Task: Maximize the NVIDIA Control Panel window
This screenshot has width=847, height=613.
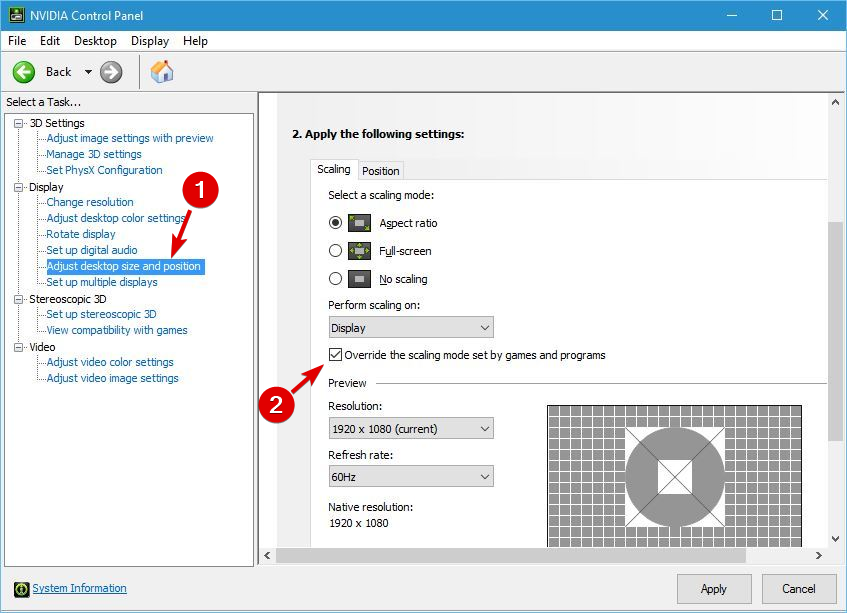Action: [x=777, y=15]
